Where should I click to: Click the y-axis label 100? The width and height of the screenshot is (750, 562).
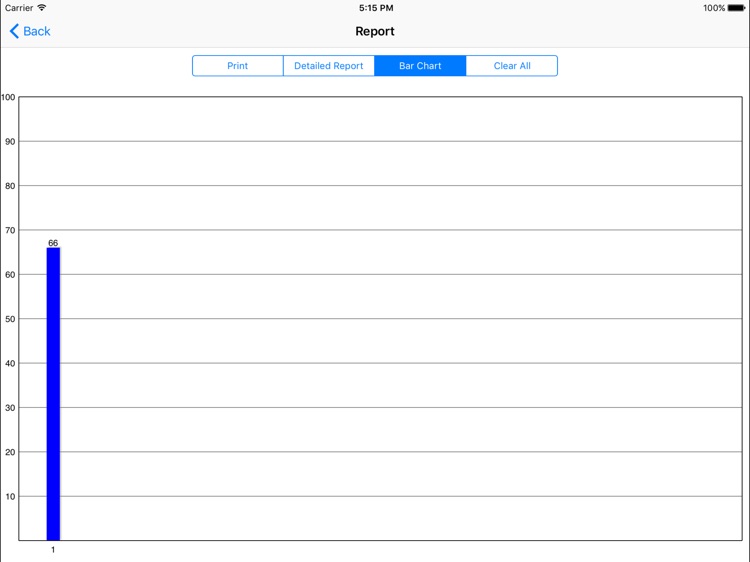pyautogui.click(x=8, y=98)
